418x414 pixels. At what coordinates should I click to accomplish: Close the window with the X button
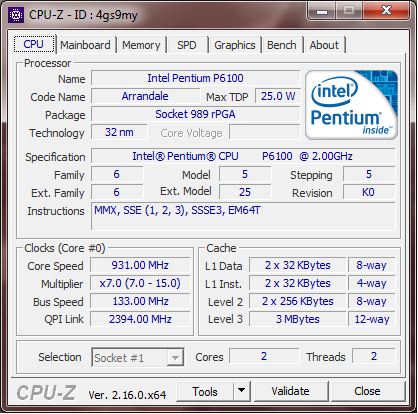pos(386,11)
